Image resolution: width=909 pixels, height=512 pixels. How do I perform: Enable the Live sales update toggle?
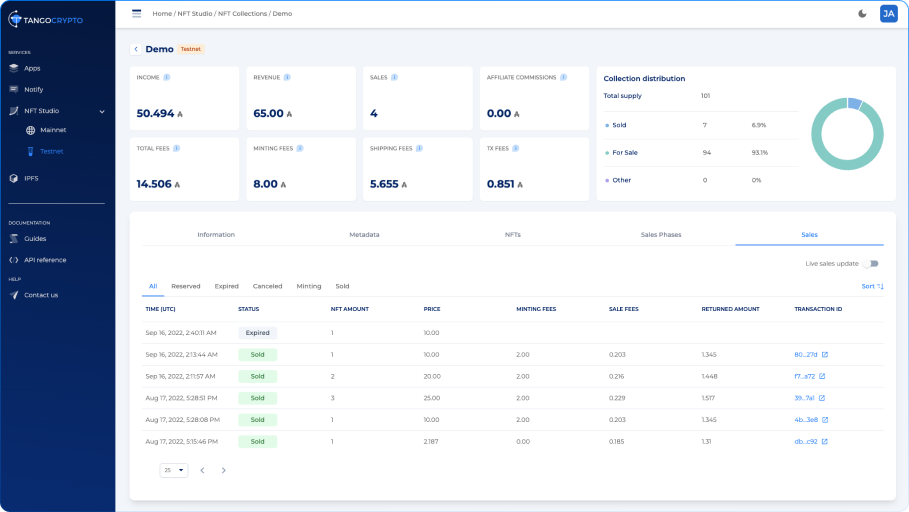tap(871, 264)
